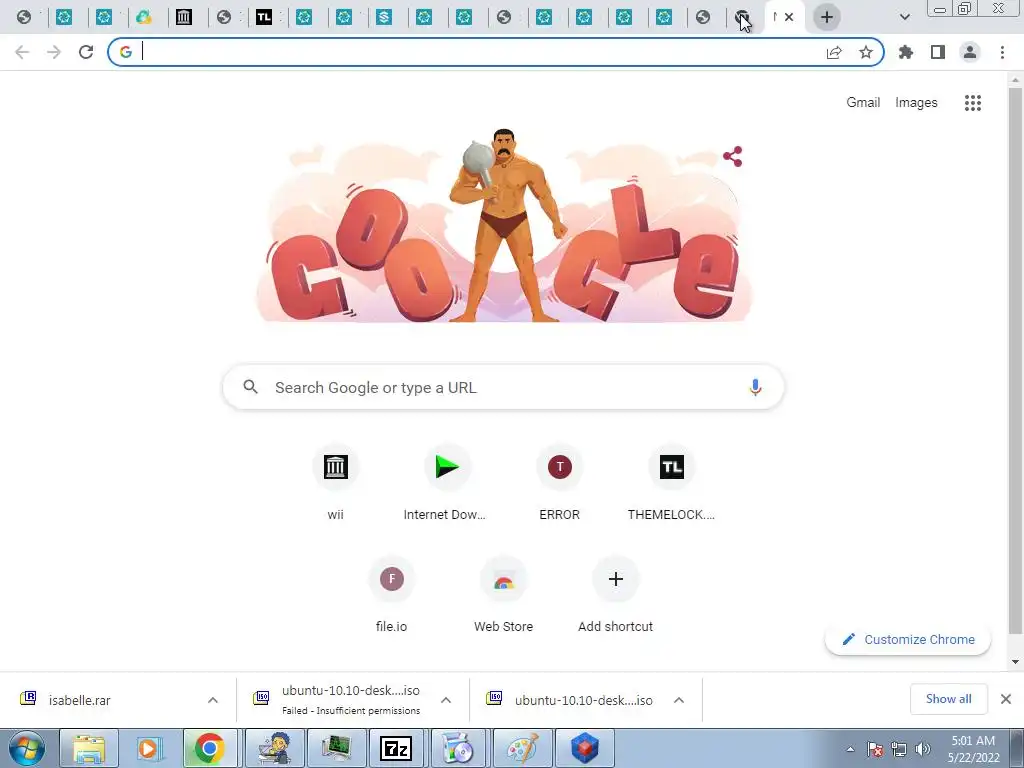
Task: Start voice search with microphone icon
Action: click(755, 387)
